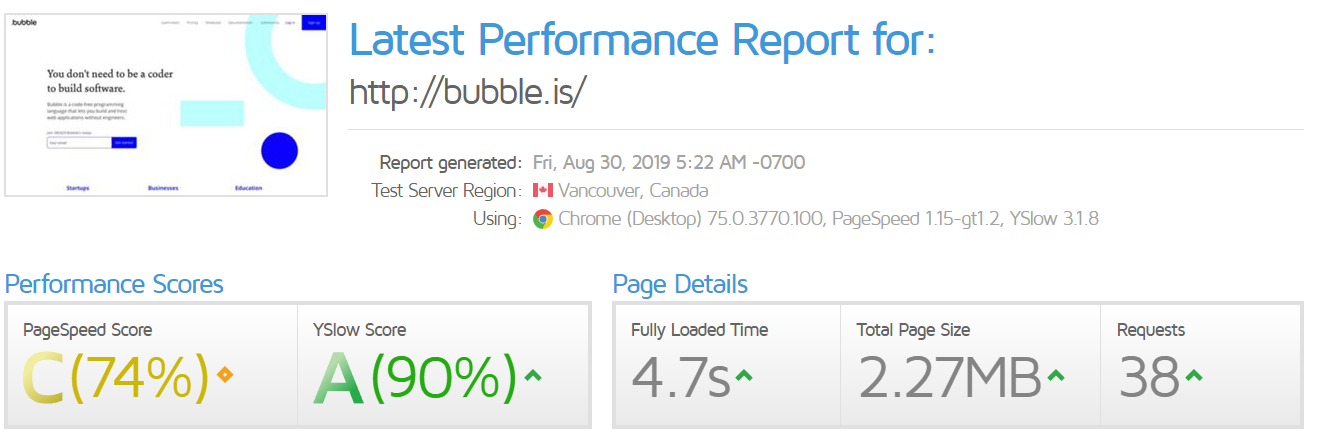Click the Total Page Size label

[x=913, y=330]
